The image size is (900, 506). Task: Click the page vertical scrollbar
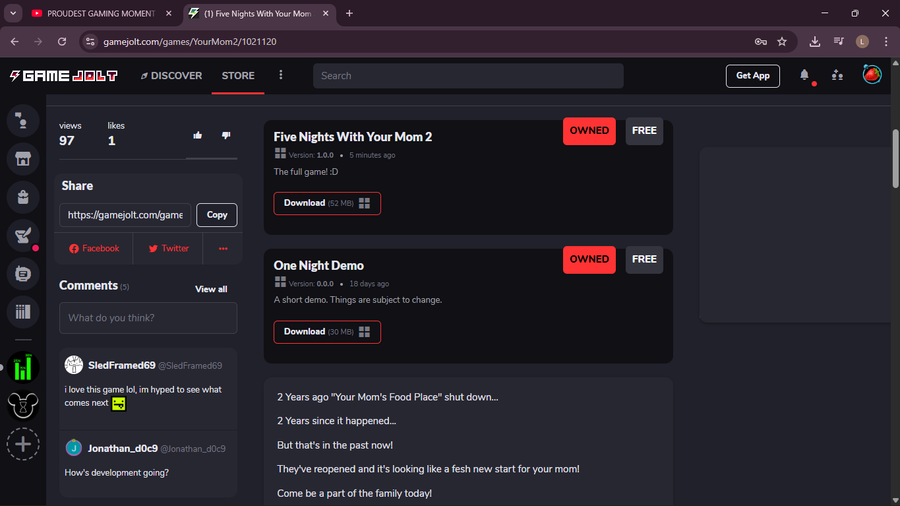pos(895,158)
